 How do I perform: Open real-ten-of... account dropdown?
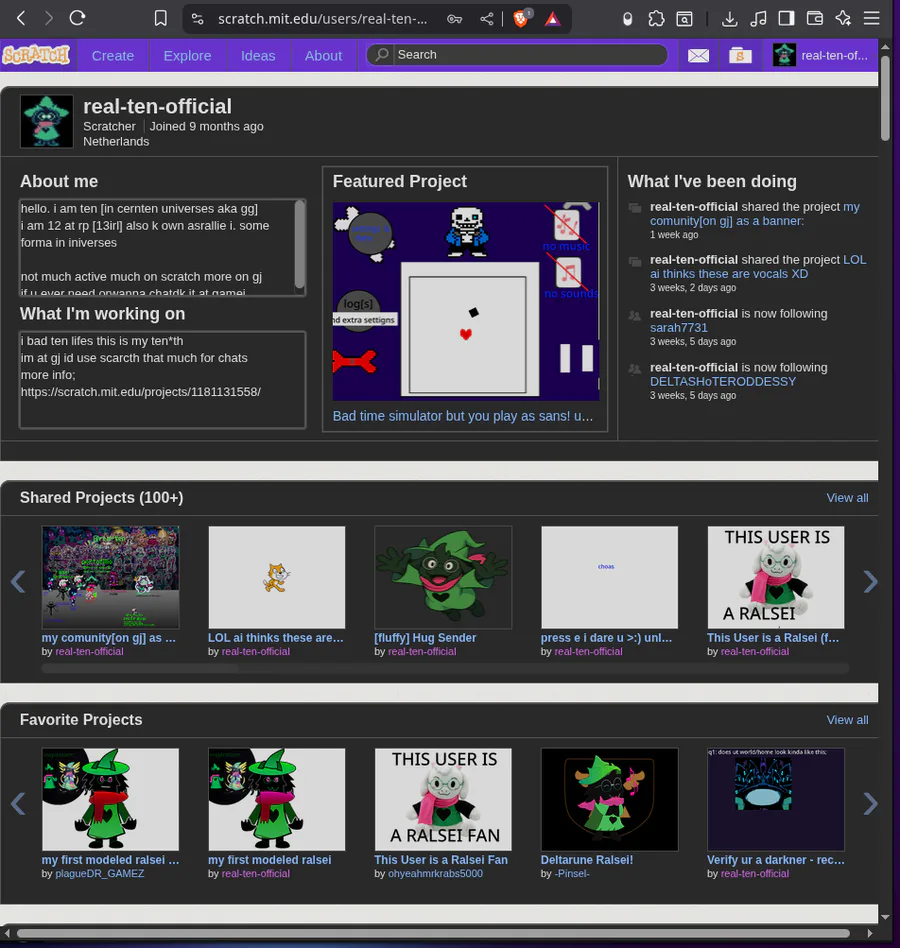(x=820, y=56)
